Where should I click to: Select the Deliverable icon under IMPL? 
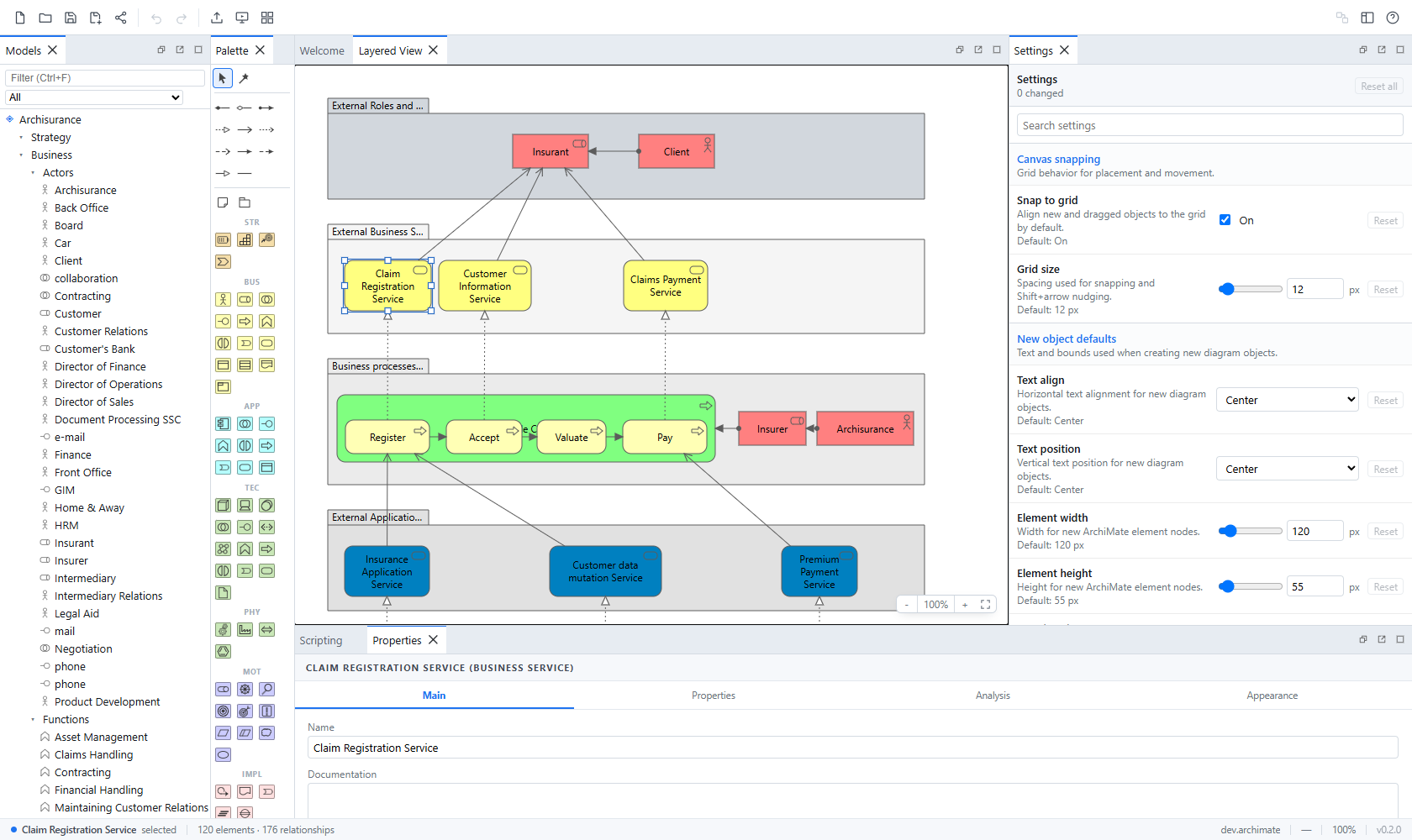coord(245,791)
